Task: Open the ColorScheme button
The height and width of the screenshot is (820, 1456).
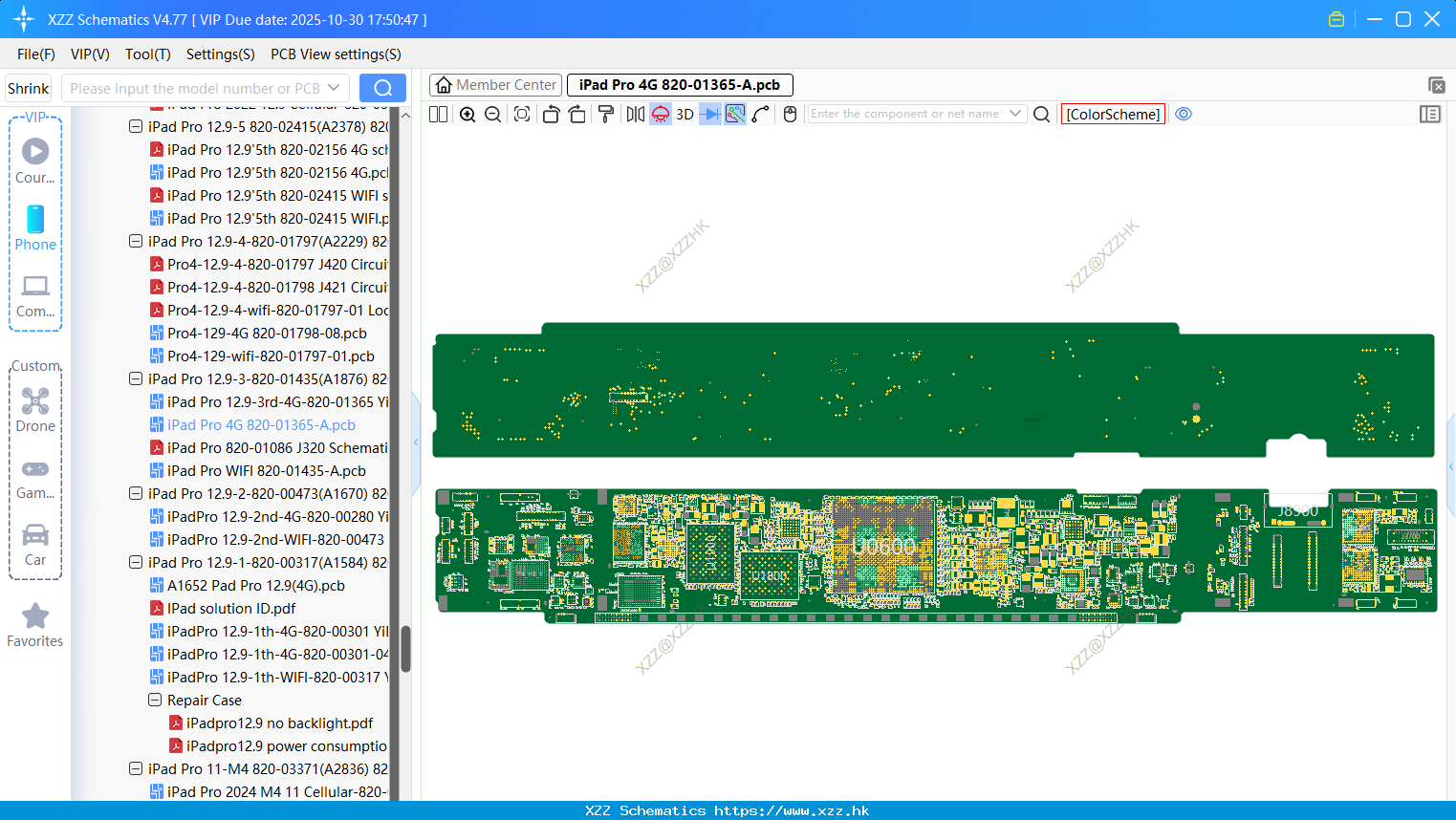Action: click(1113, 114)
